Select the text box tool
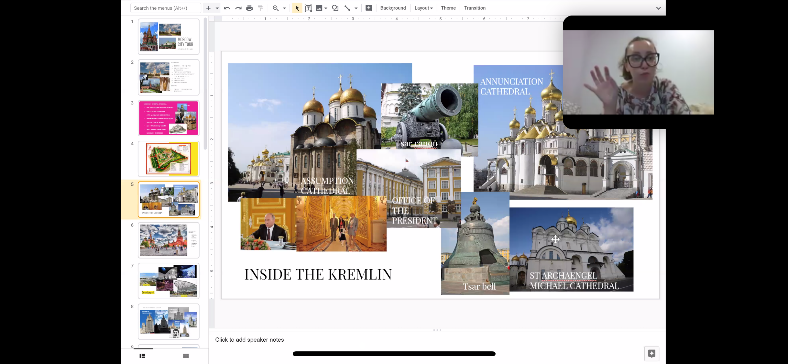 click(308, 8)
